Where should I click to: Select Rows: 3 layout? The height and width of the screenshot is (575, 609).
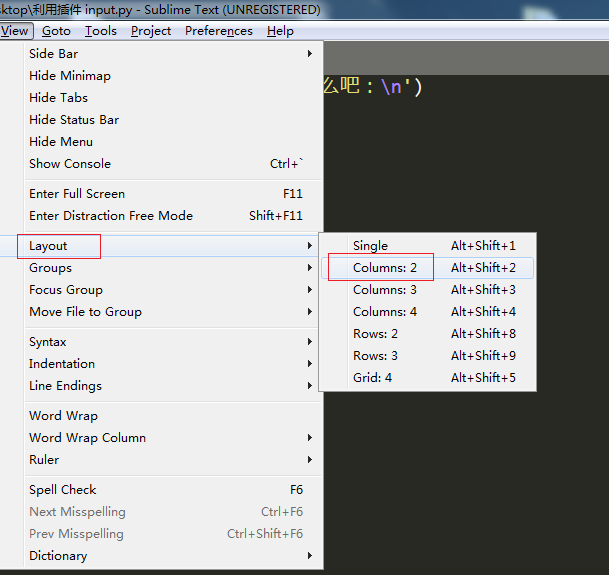[x=427, y=355]
